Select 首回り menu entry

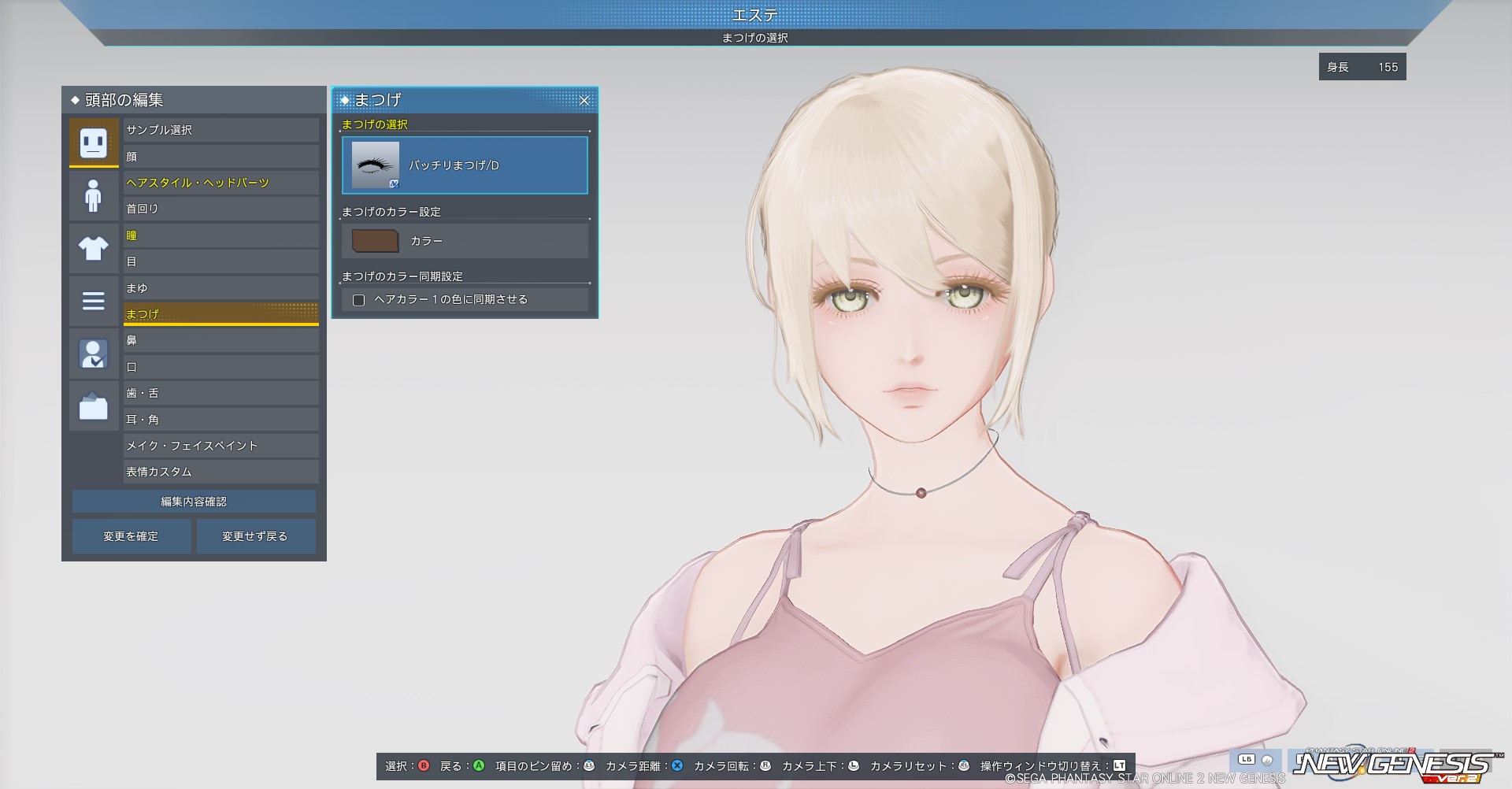click(x=220, y=209)
